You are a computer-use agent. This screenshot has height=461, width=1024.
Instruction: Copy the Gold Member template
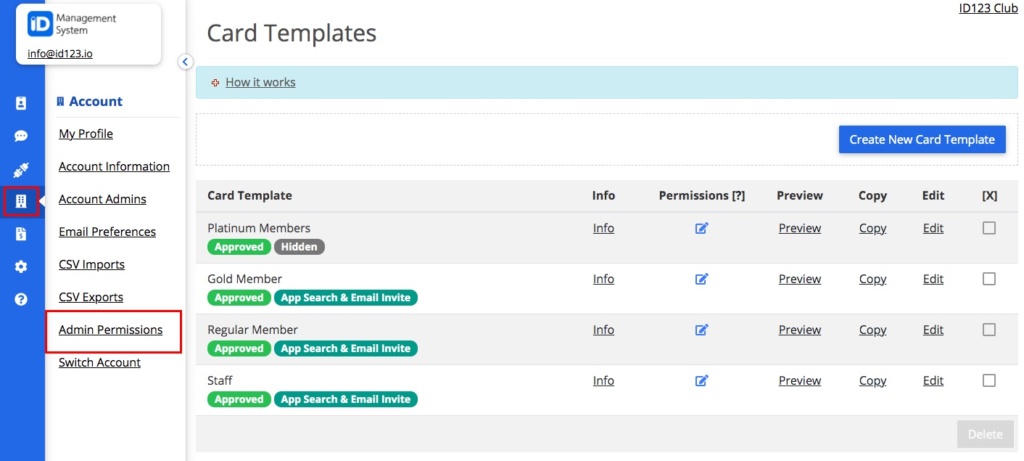click(872, 279)
